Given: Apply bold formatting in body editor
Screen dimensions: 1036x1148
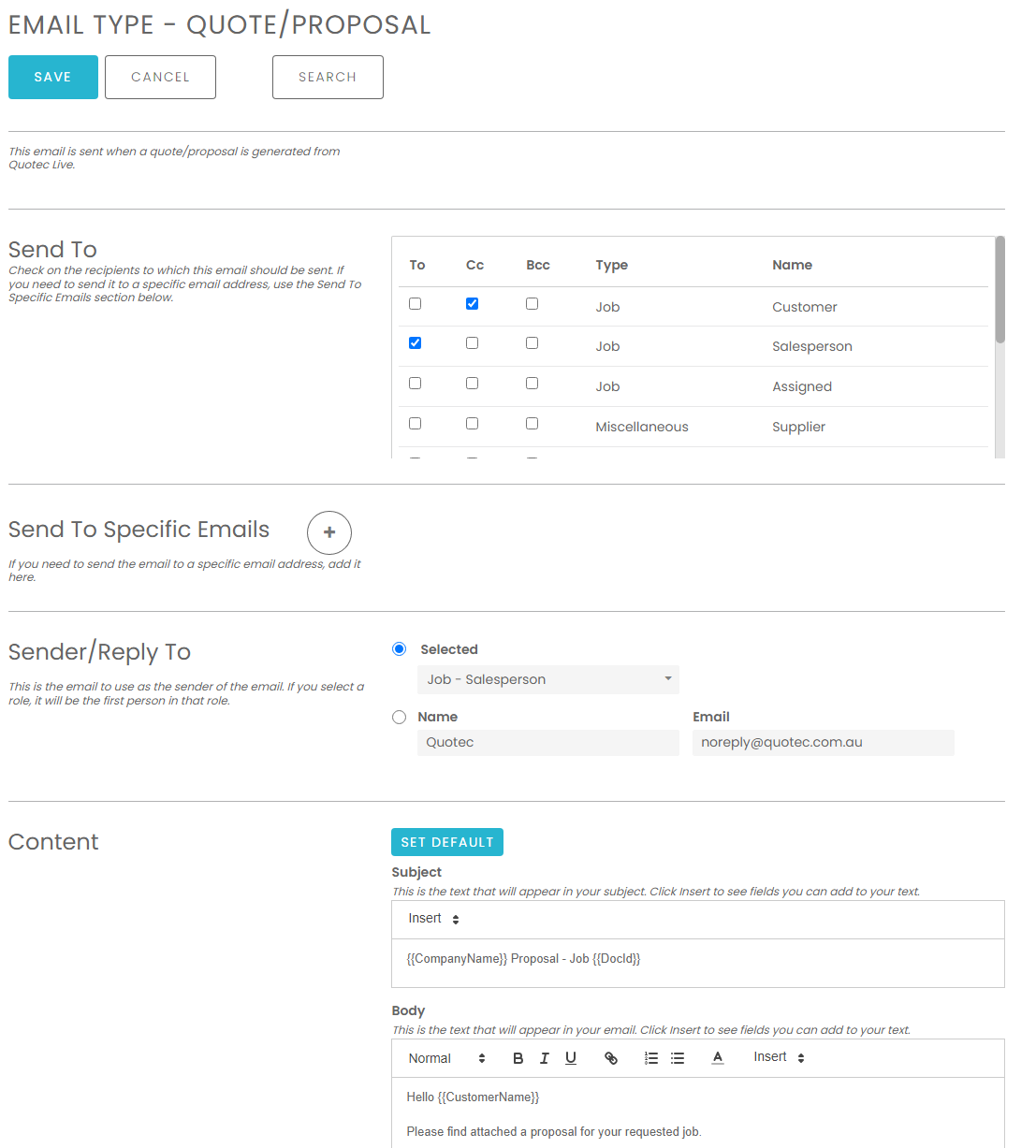Looking at the screenshot, I should (x=518, y=1058).
